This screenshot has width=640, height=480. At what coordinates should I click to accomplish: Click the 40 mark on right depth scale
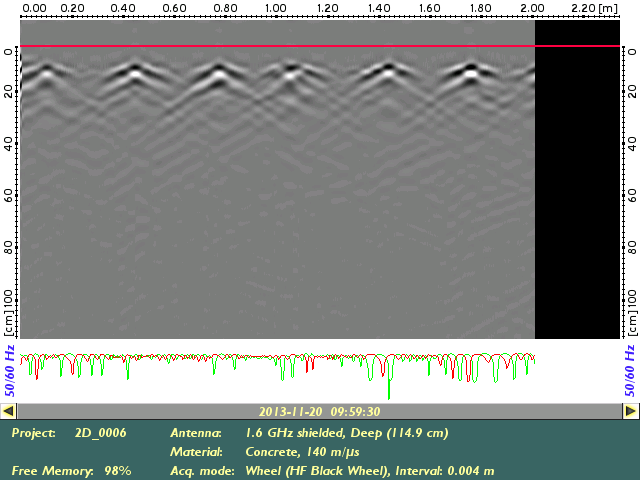point(631,144)
